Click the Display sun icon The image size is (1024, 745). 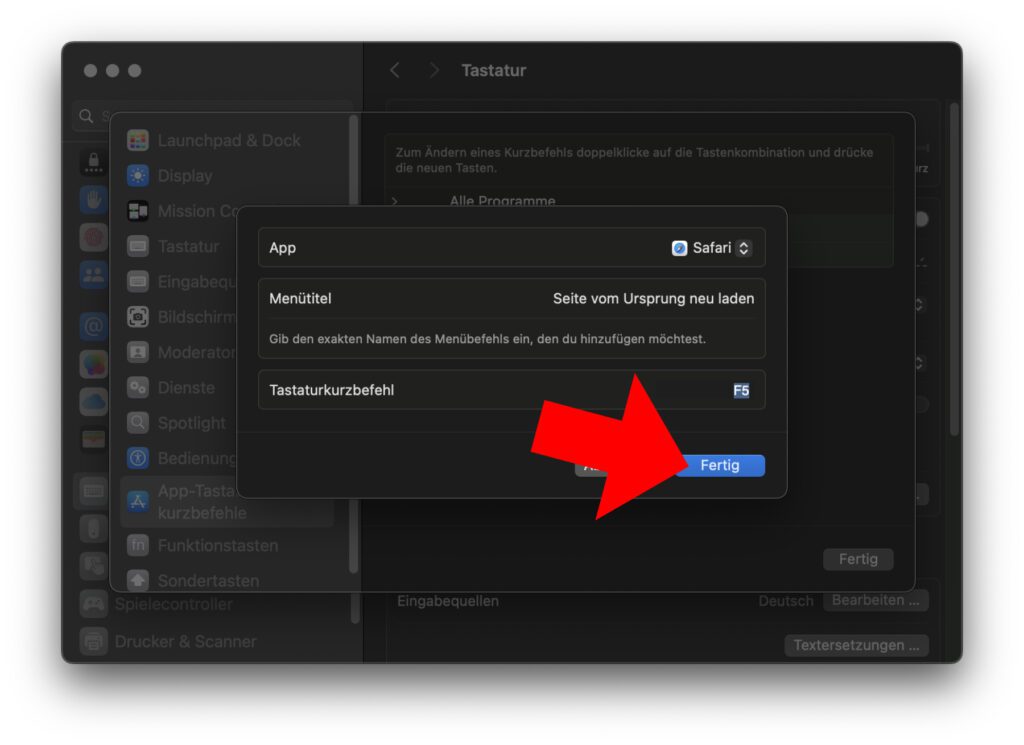pyautogui.click(x=138, y=176)
